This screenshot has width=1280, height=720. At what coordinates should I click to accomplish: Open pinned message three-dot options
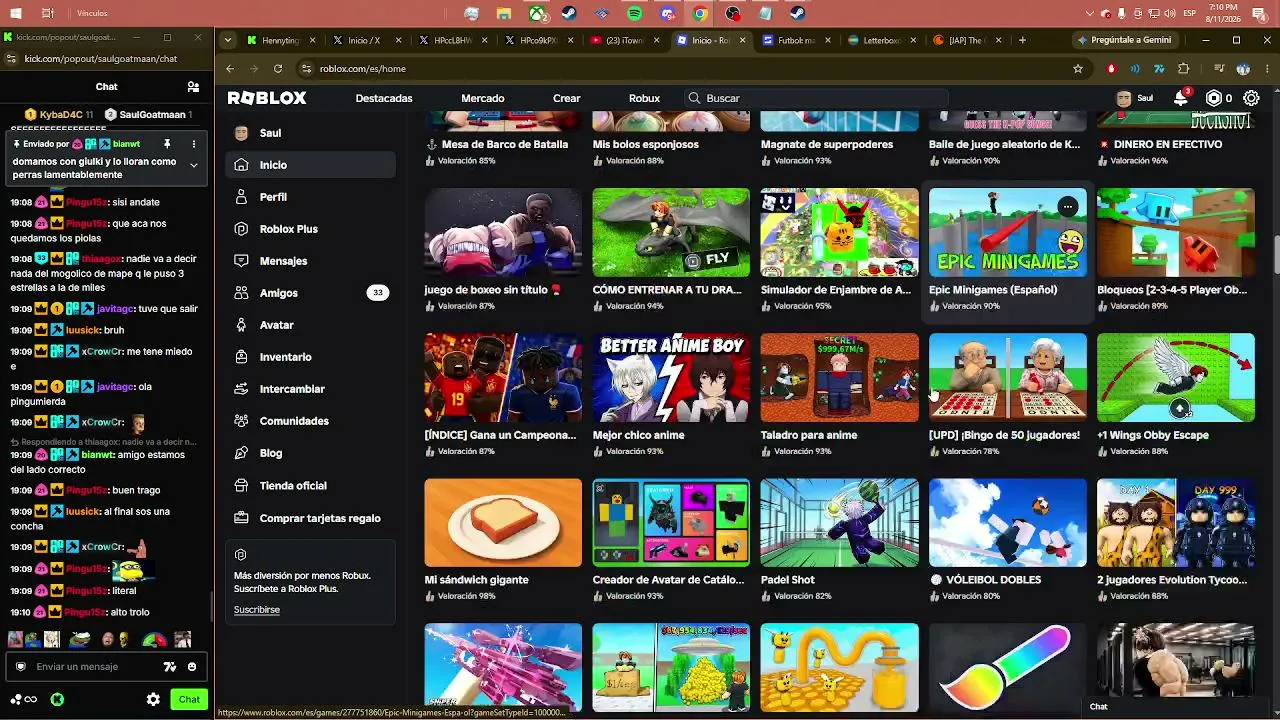194,145
